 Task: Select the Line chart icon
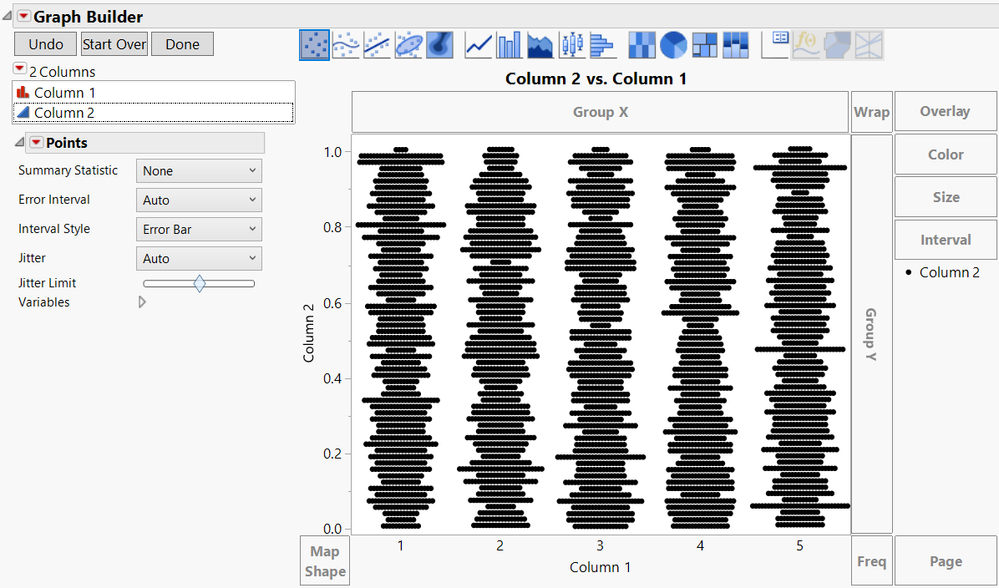tap(478, 45)
